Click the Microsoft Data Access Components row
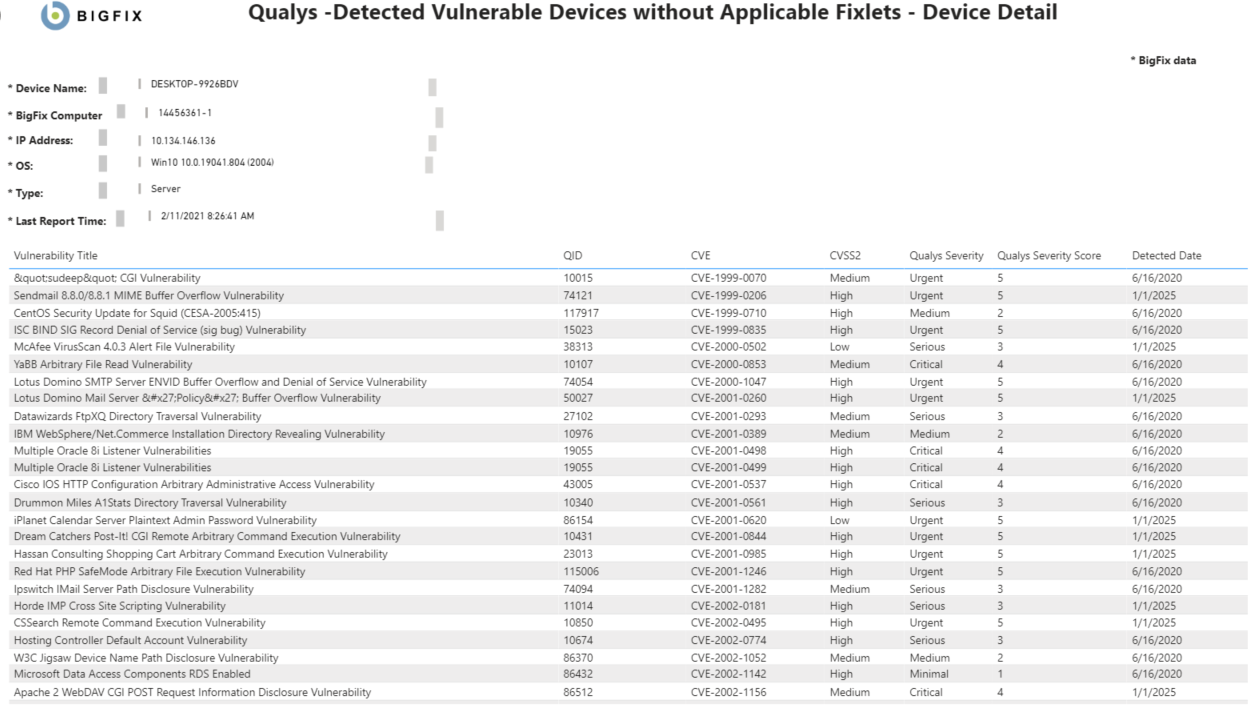The height and width of the screenshot is (725, 1260). [x=132, y=675]
